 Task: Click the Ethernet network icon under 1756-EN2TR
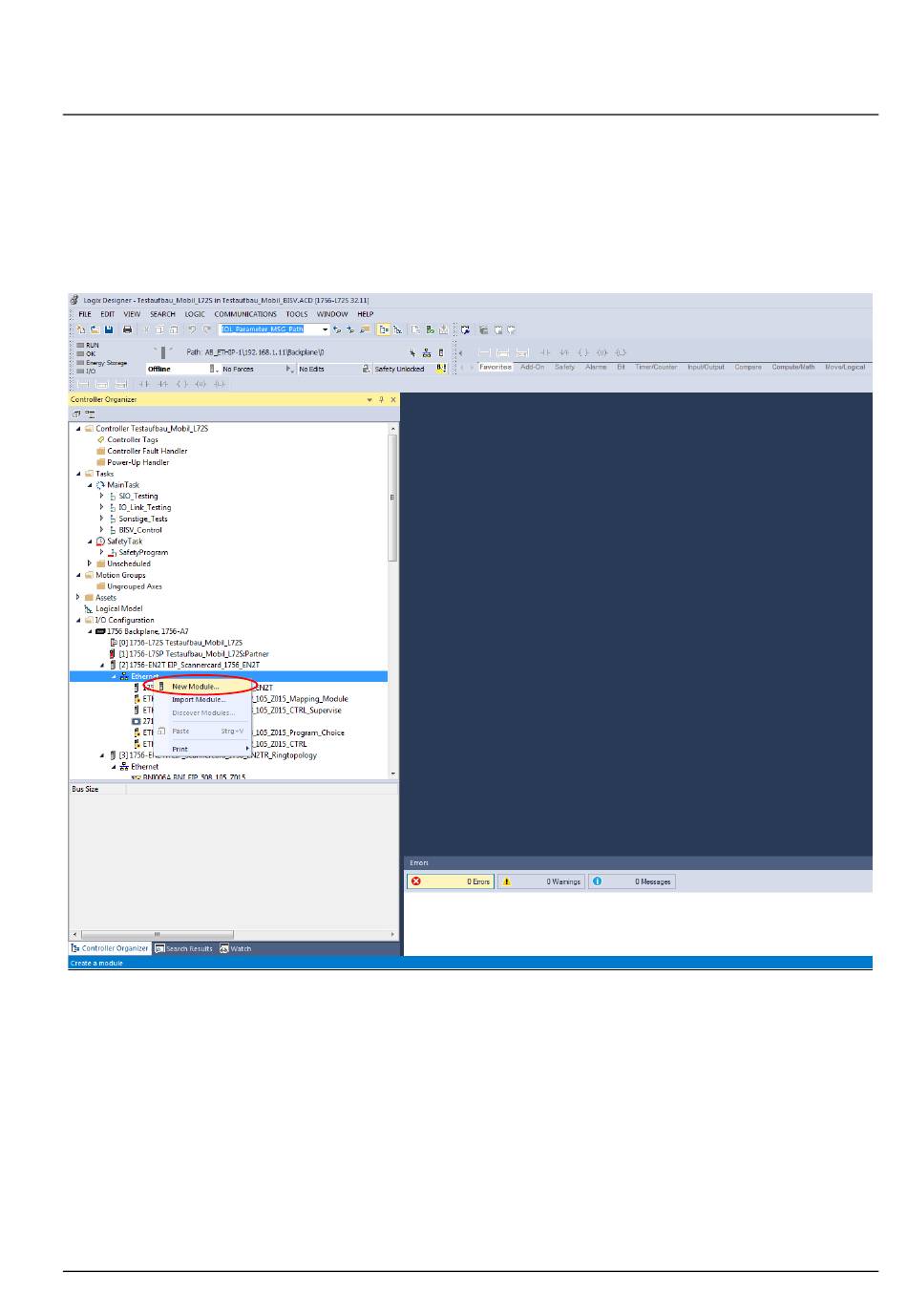(124, 767)
